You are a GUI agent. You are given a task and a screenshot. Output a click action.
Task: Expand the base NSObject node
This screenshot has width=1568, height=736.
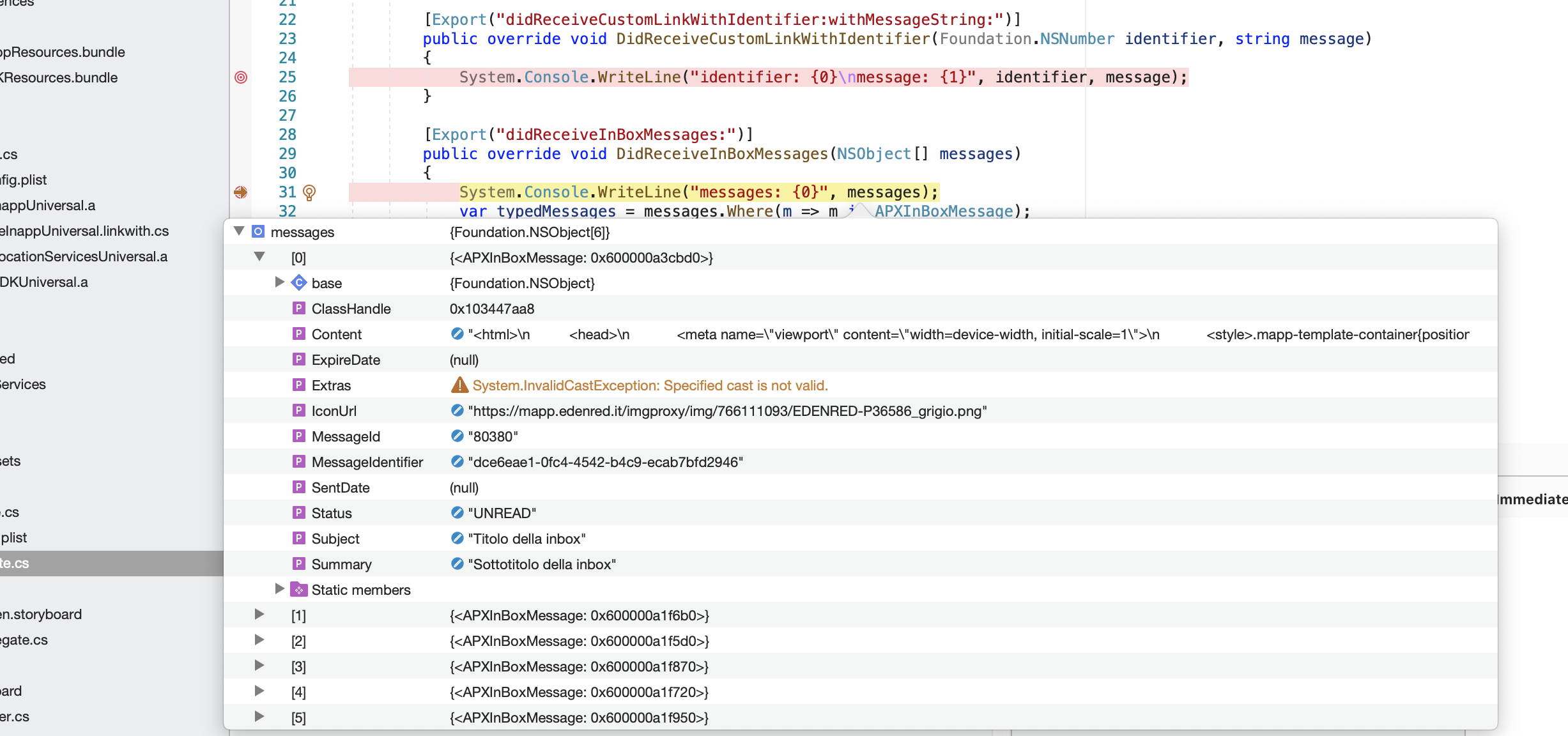coord(279,282)
